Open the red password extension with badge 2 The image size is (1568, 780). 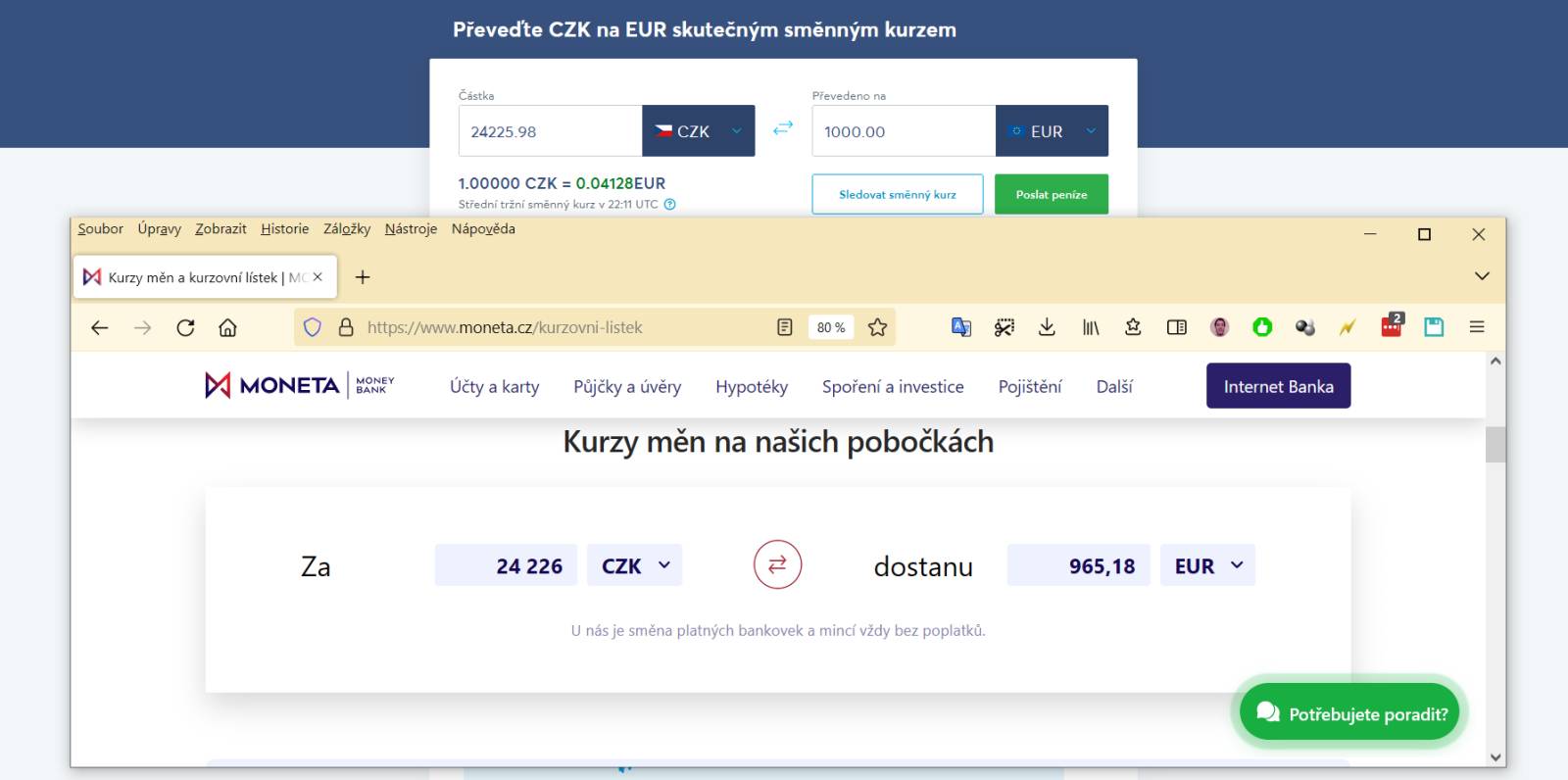point(1392,325)
